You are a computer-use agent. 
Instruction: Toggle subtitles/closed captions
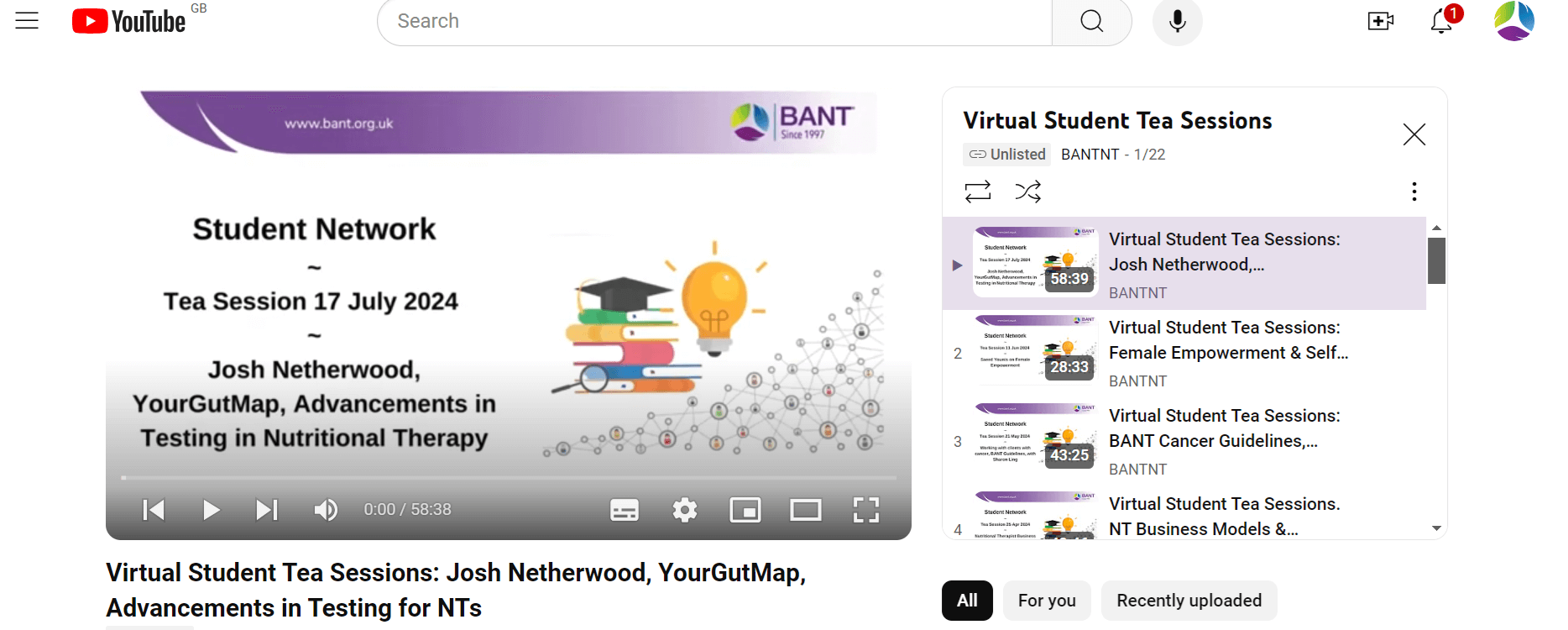click(625, 510)
